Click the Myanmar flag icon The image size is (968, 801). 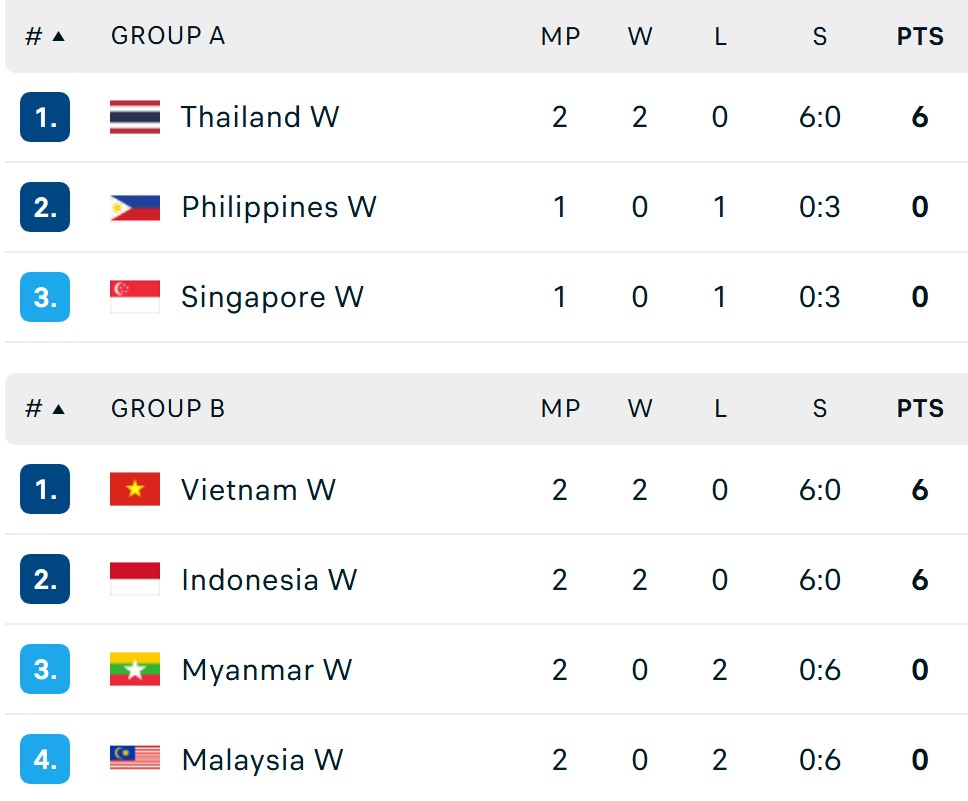(136, 670)
